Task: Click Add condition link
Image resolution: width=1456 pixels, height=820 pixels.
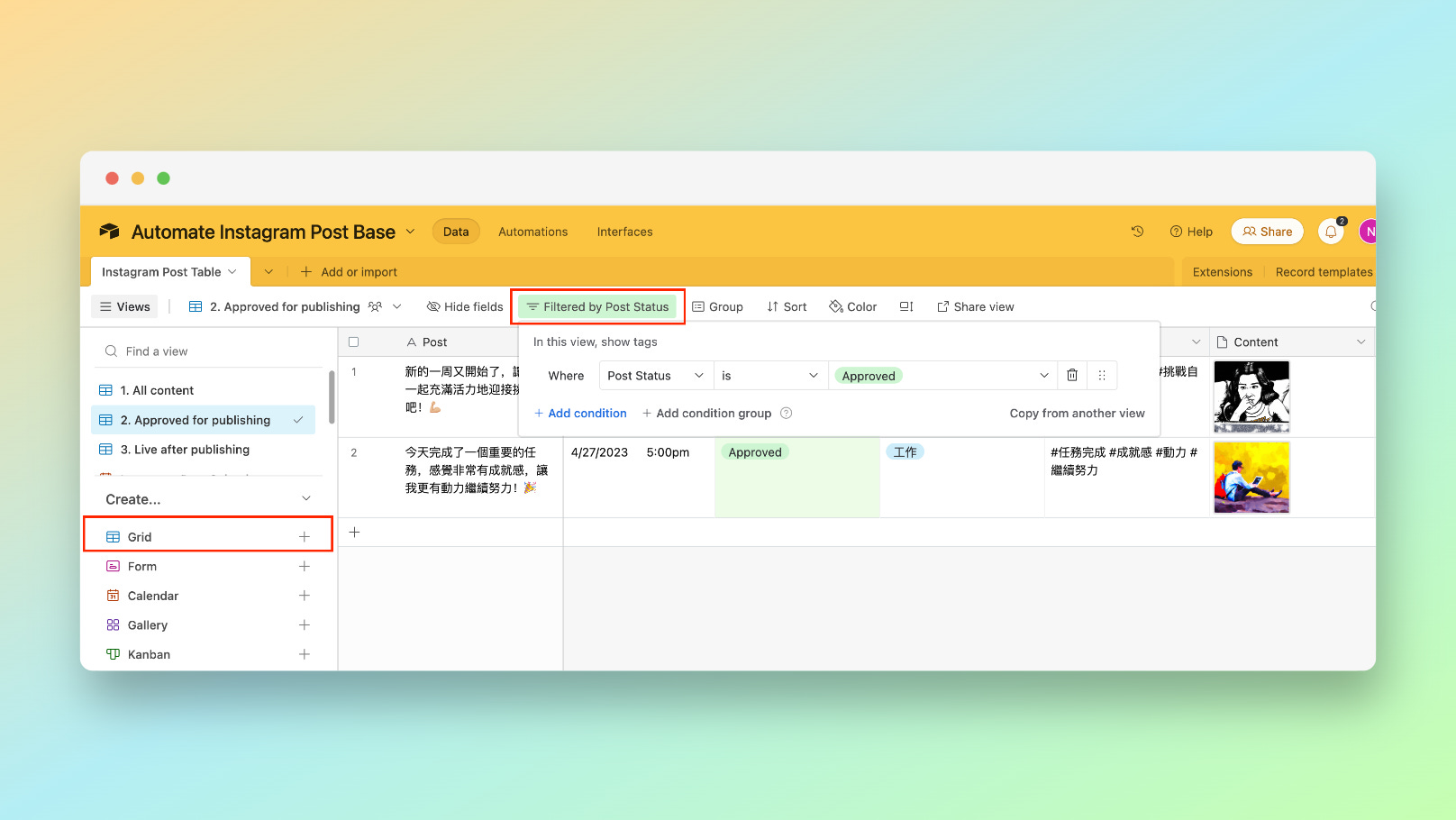Action: [x=580, y=413]
